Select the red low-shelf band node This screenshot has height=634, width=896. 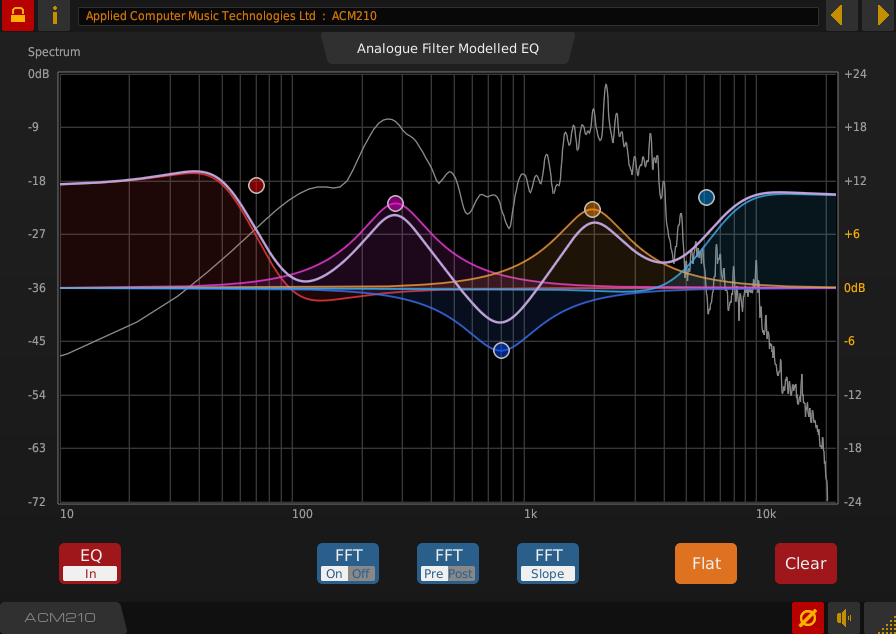tap(256, 185)
